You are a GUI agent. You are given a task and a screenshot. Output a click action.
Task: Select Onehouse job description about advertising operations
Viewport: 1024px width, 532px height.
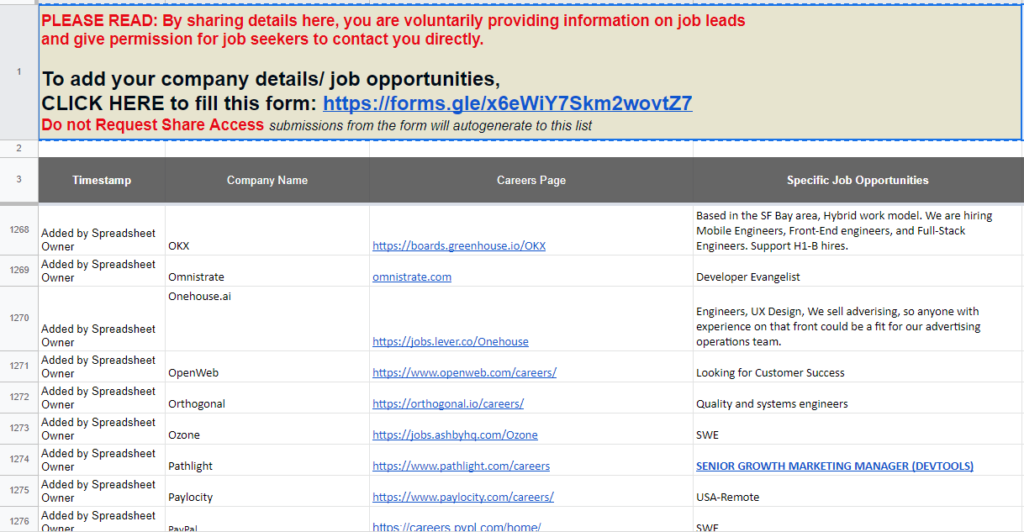[x=857, y=319]
